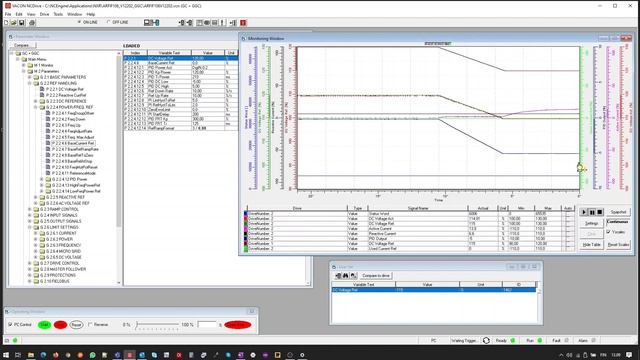Open the Tools menu

(x=58, y=14)
